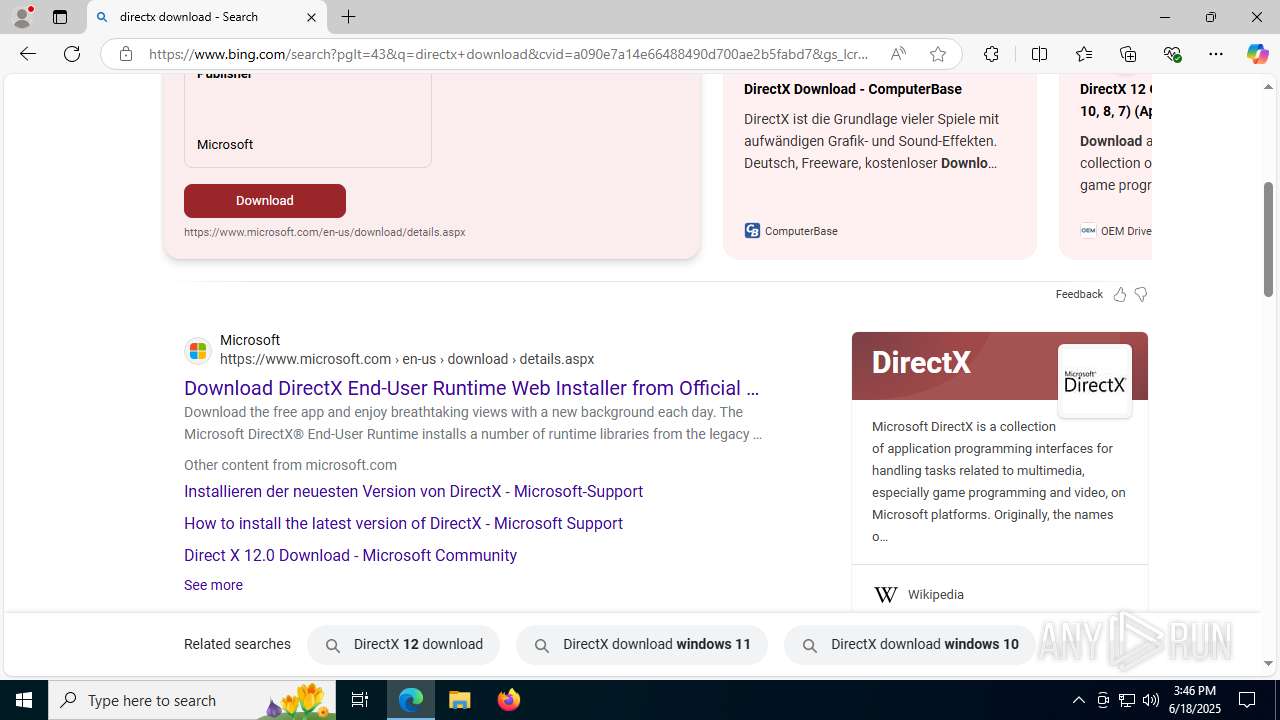Open Settings and more menu

click(x=1216, y=54)
